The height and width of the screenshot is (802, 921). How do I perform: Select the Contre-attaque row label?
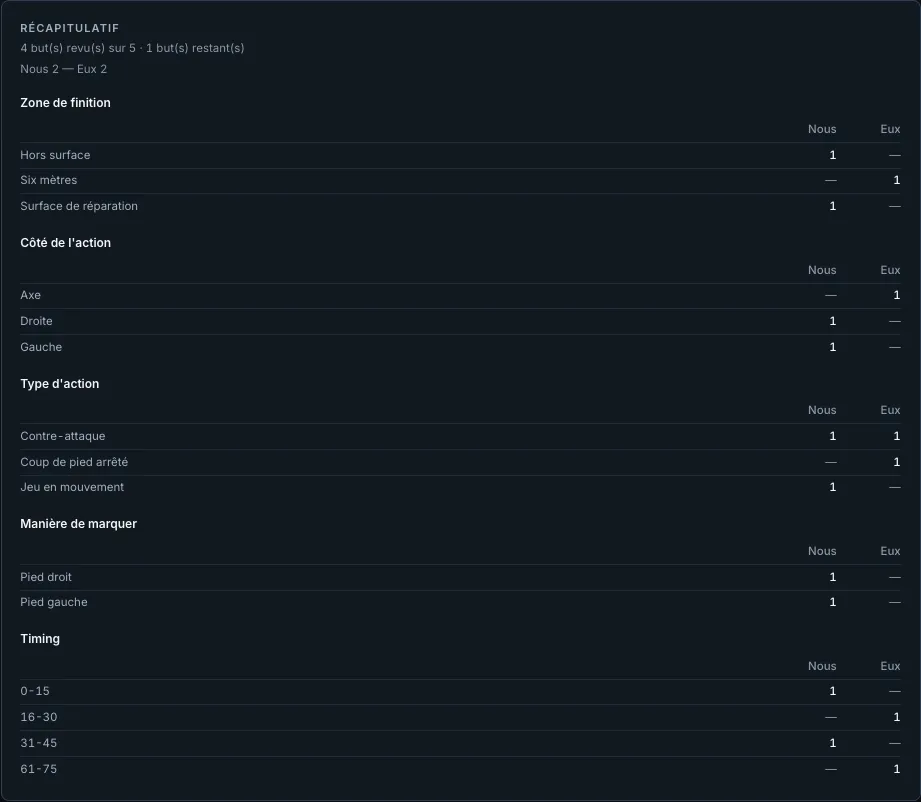coord(63,436)
